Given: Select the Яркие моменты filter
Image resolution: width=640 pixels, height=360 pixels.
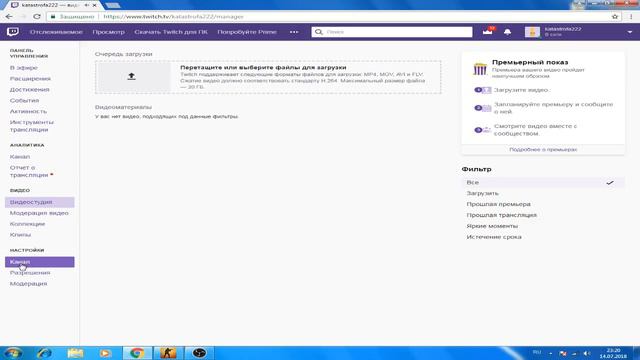Looking at the screenshot, I should click(x=492, y=226).
